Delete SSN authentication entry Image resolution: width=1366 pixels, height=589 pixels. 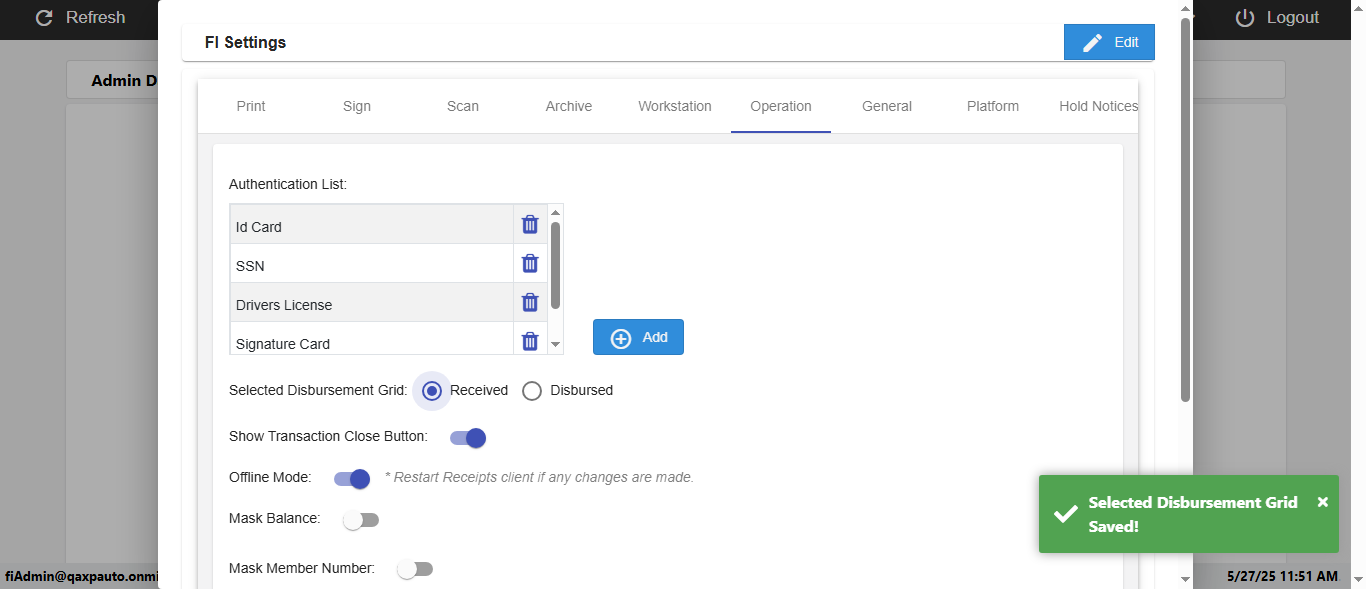[x=530, y=264]
